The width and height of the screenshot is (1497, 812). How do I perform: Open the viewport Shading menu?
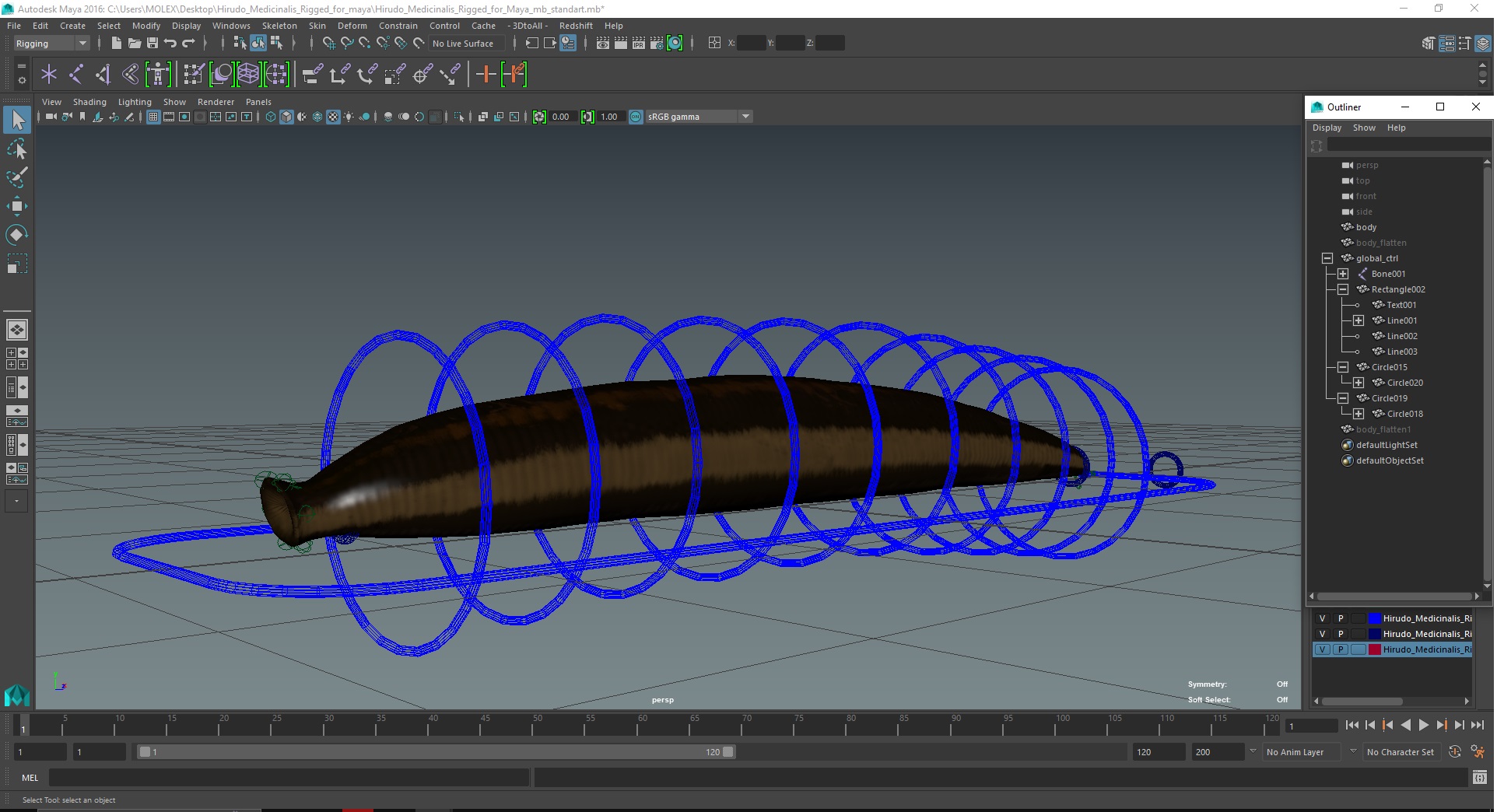coord(89,102)
